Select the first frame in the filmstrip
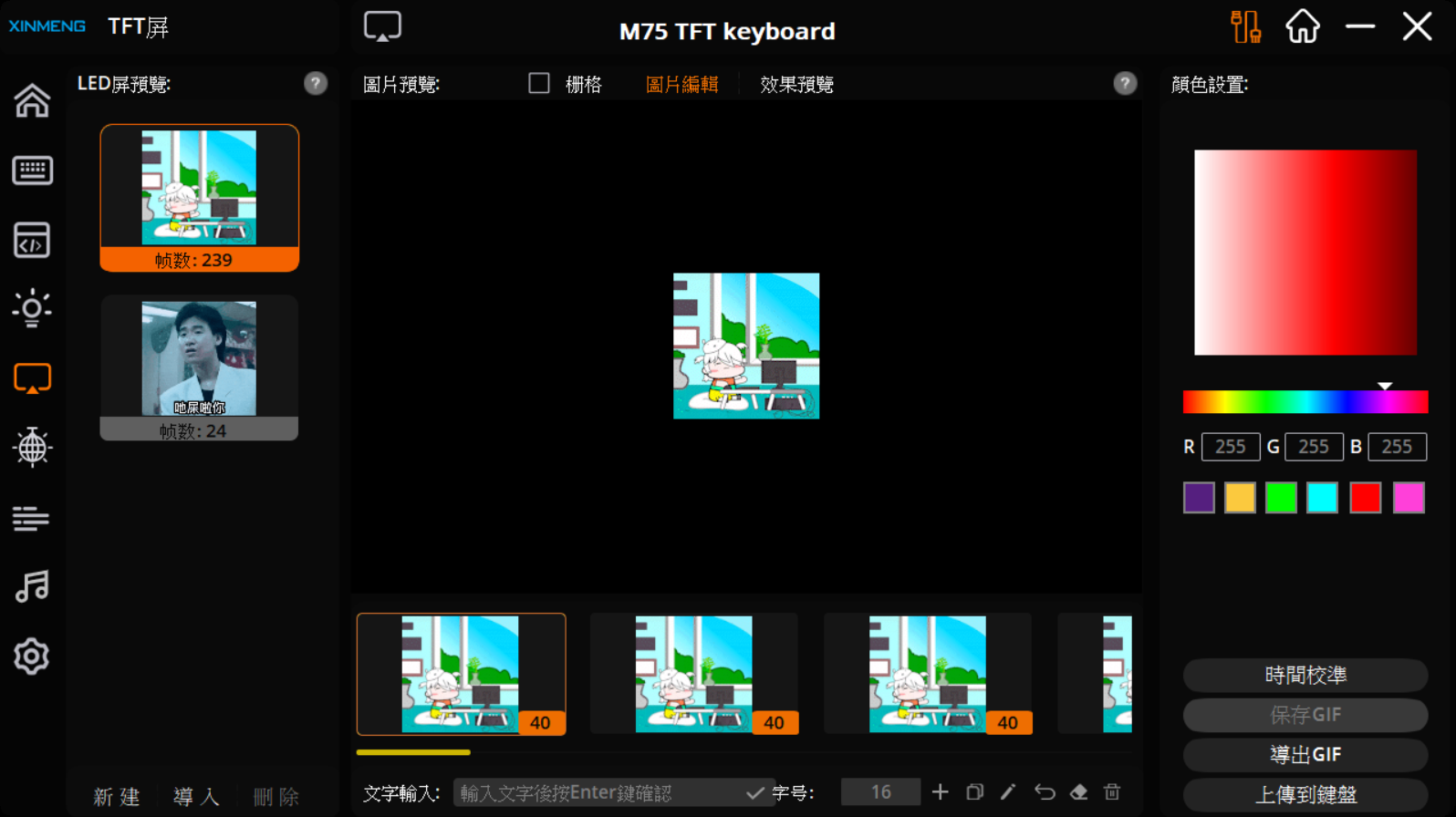This screenshot has width=1456, height=817. (461, 674)
